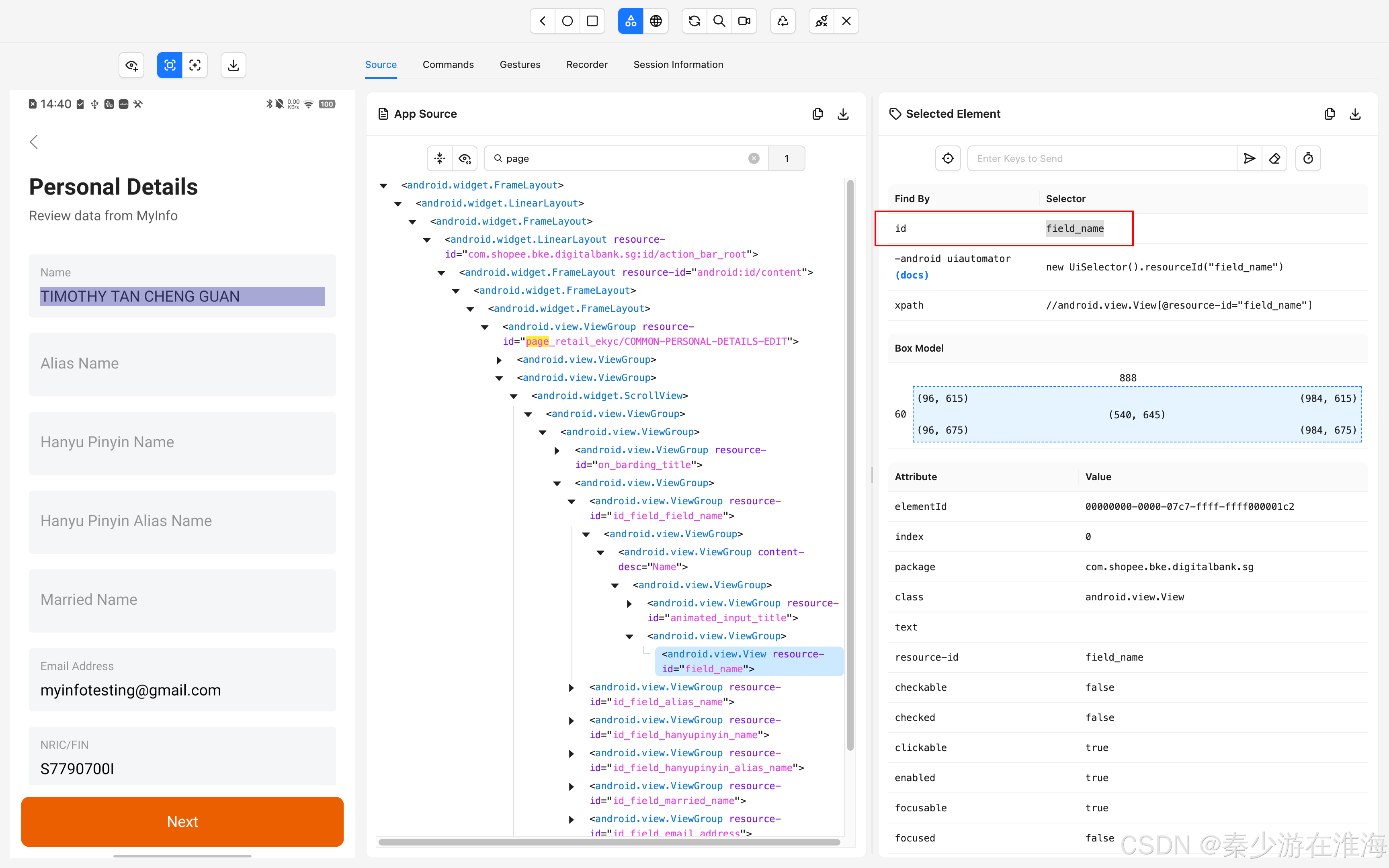
Task: Open the Source tab
Action: [381, 65]
